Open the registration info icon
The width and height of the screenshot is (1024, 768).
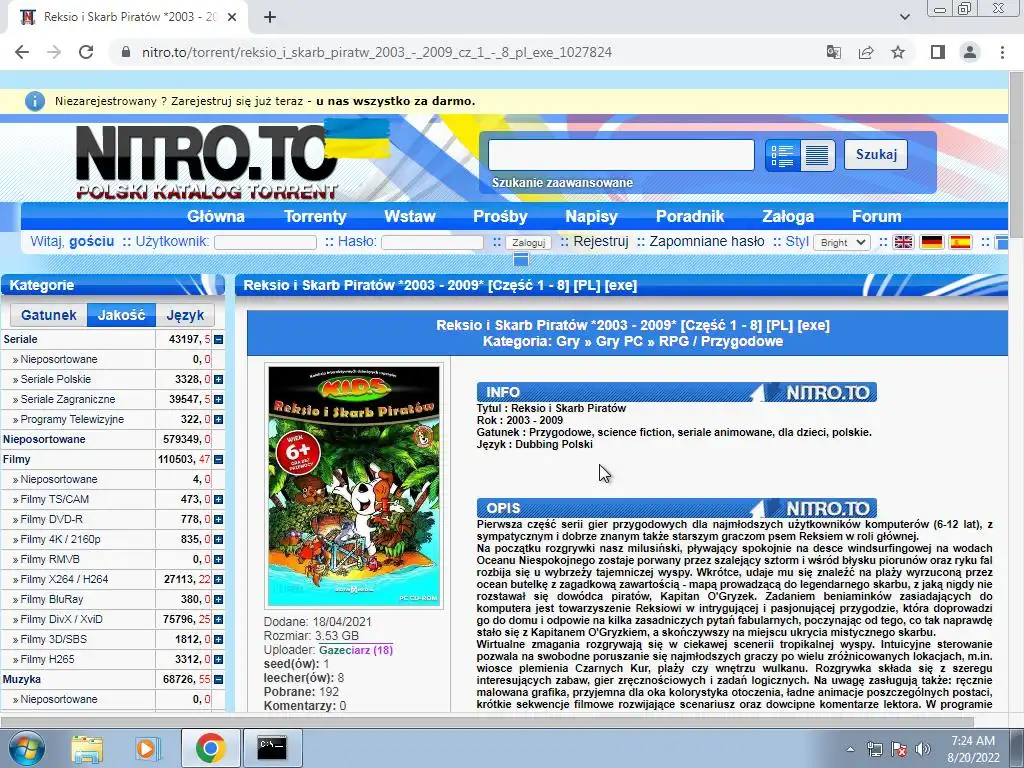point(35,101)
